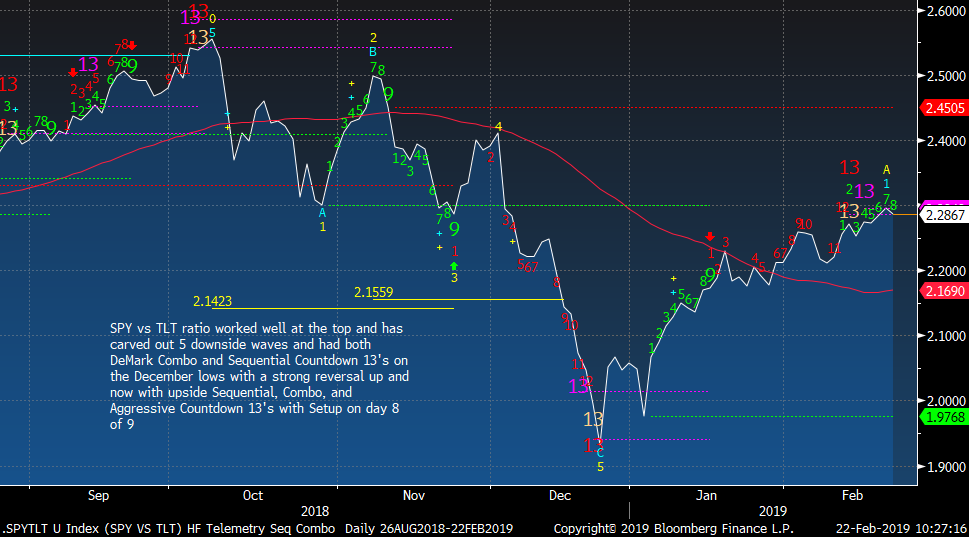Viewport: 969px width, 537px height.
Task: Select the Feb month label
Action: pos(852,496)
